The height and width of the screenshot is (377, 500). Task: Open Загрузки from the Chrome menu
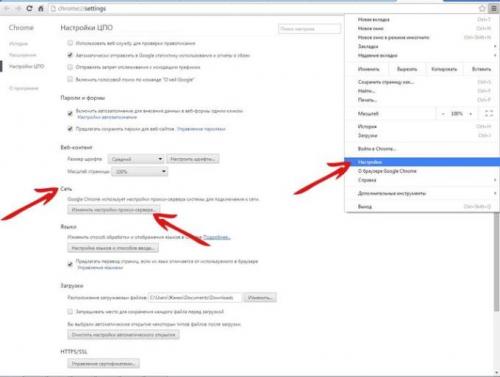[x=422, y=135]
